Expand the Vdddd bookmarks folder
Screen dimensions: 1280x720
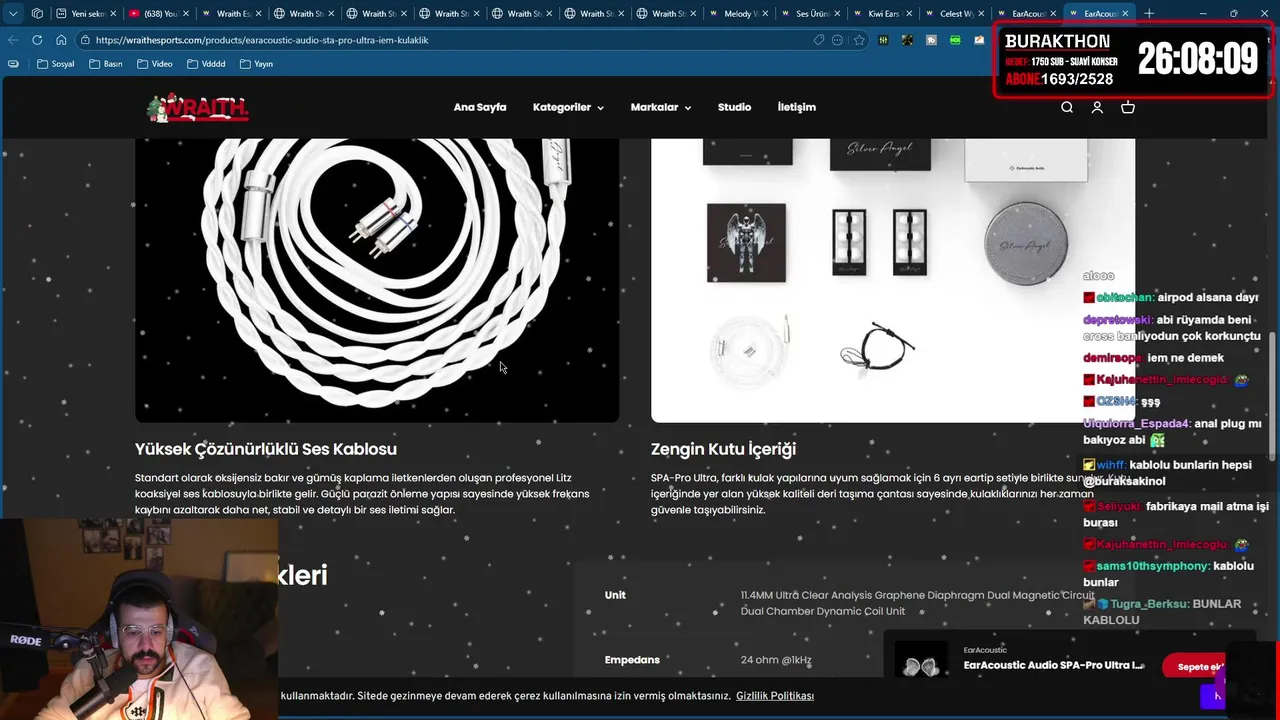click(206, 64)
